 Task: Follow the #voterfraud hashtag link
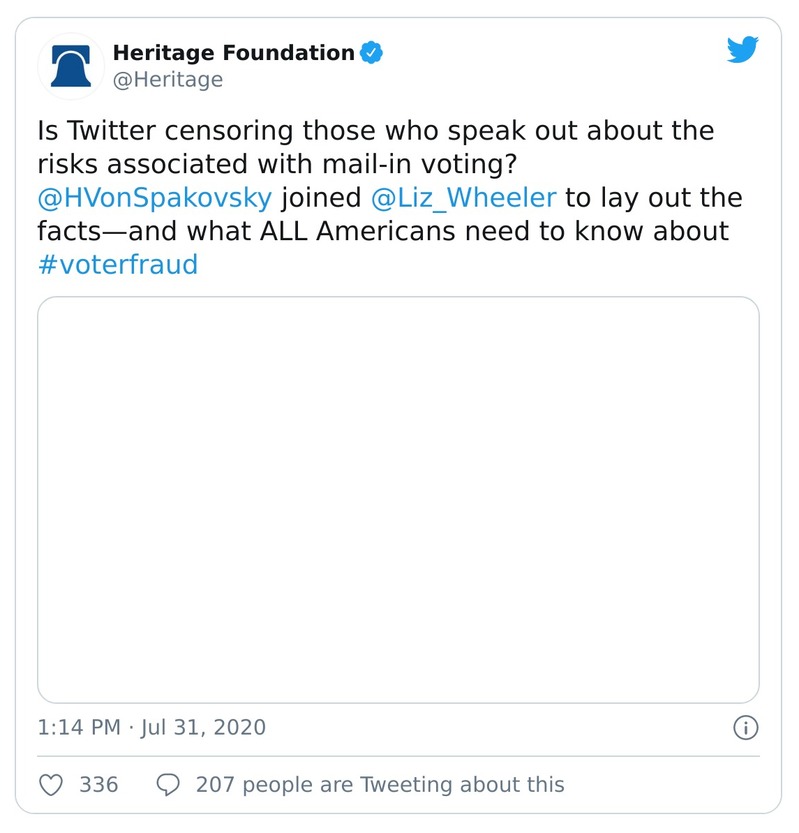tap(117, 265)
